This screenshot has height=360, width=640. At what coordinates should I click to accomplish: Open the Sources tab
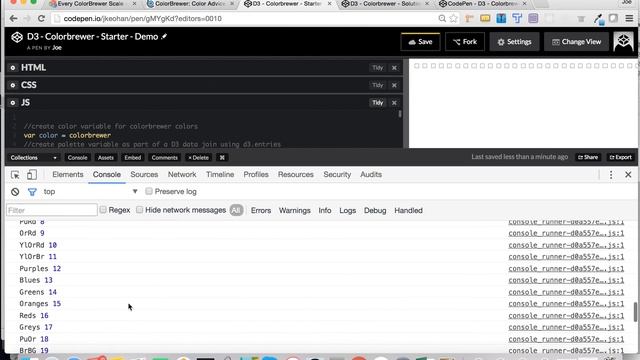tap(144, 174)
